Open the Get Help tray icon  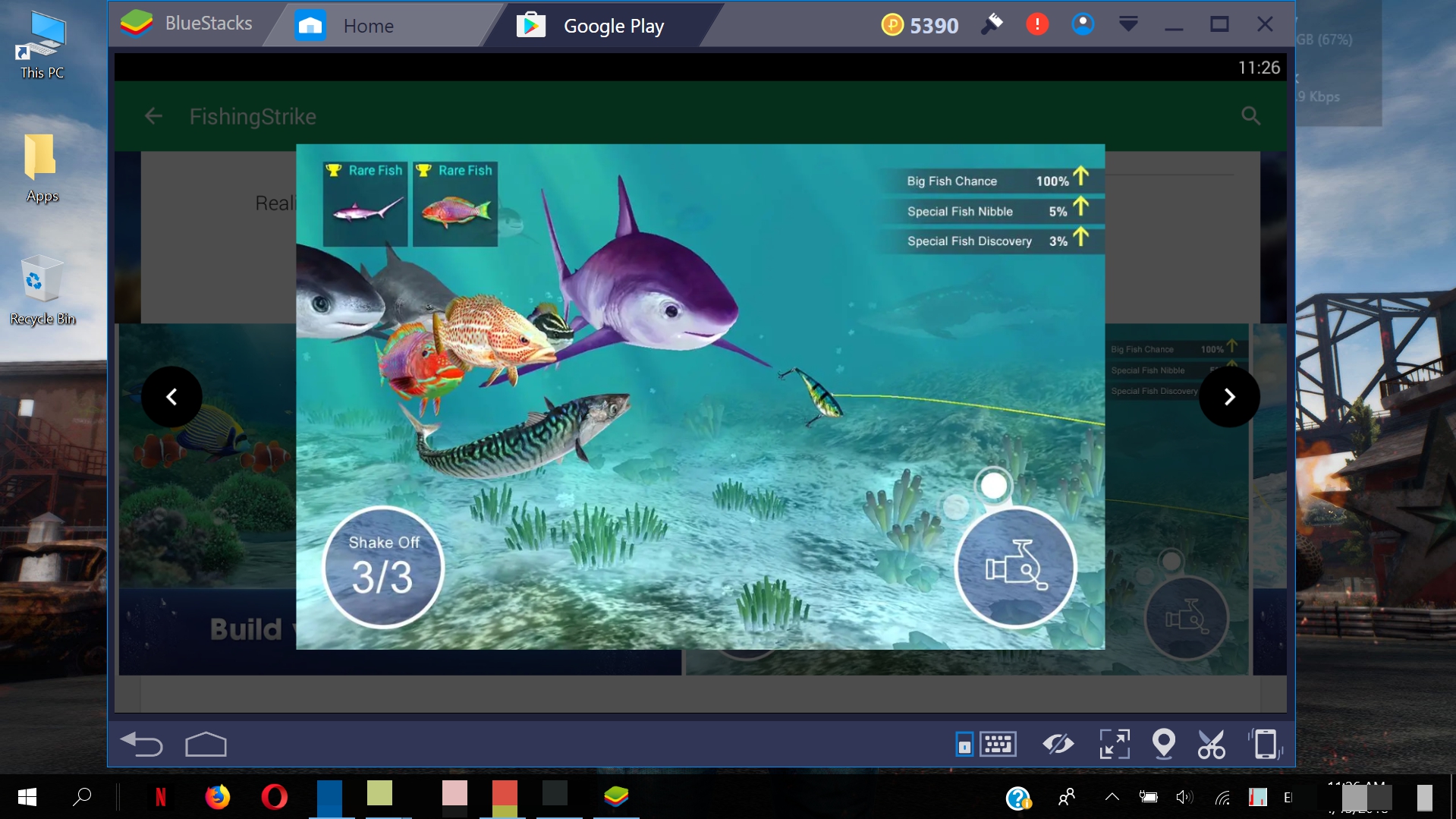click(x=1018, y=798)
